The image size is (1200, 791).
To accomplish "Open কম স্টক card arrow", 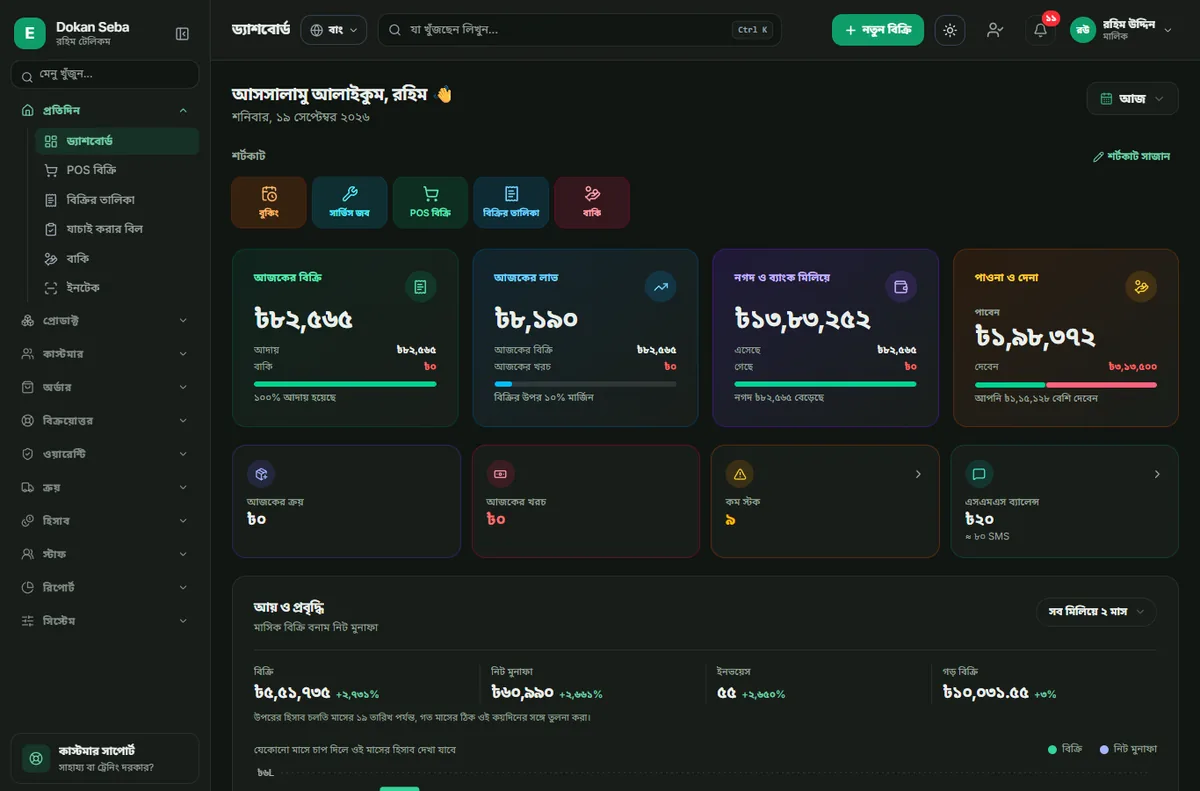I will (x=918, y=474).
